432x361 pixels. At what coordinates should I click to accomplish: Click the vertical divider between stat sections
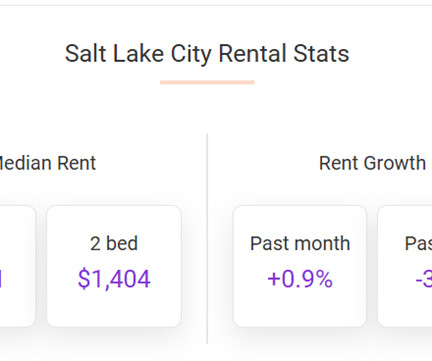[x=207, y=239]
